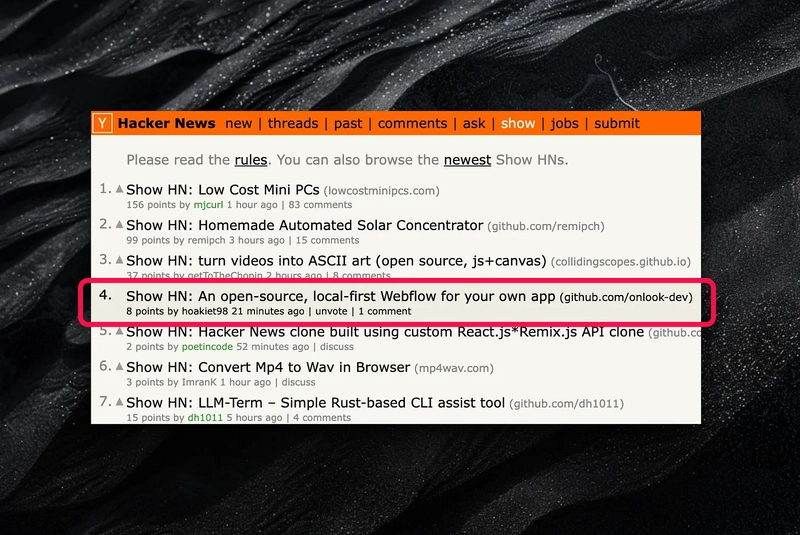Open the github.com/onlook-dev domain link

tap(626, 297)
